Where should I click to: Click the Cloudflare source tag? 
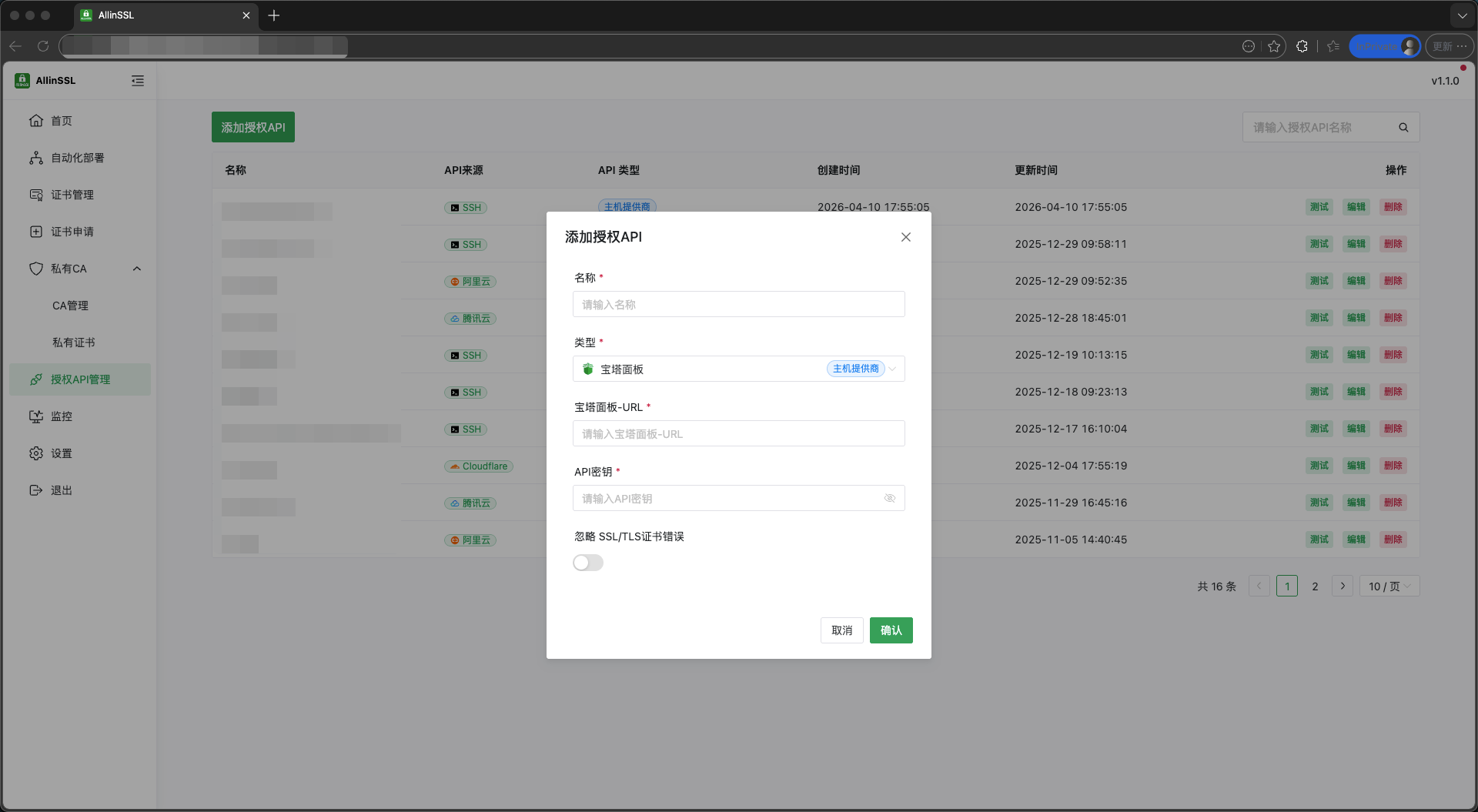[479, 466]
